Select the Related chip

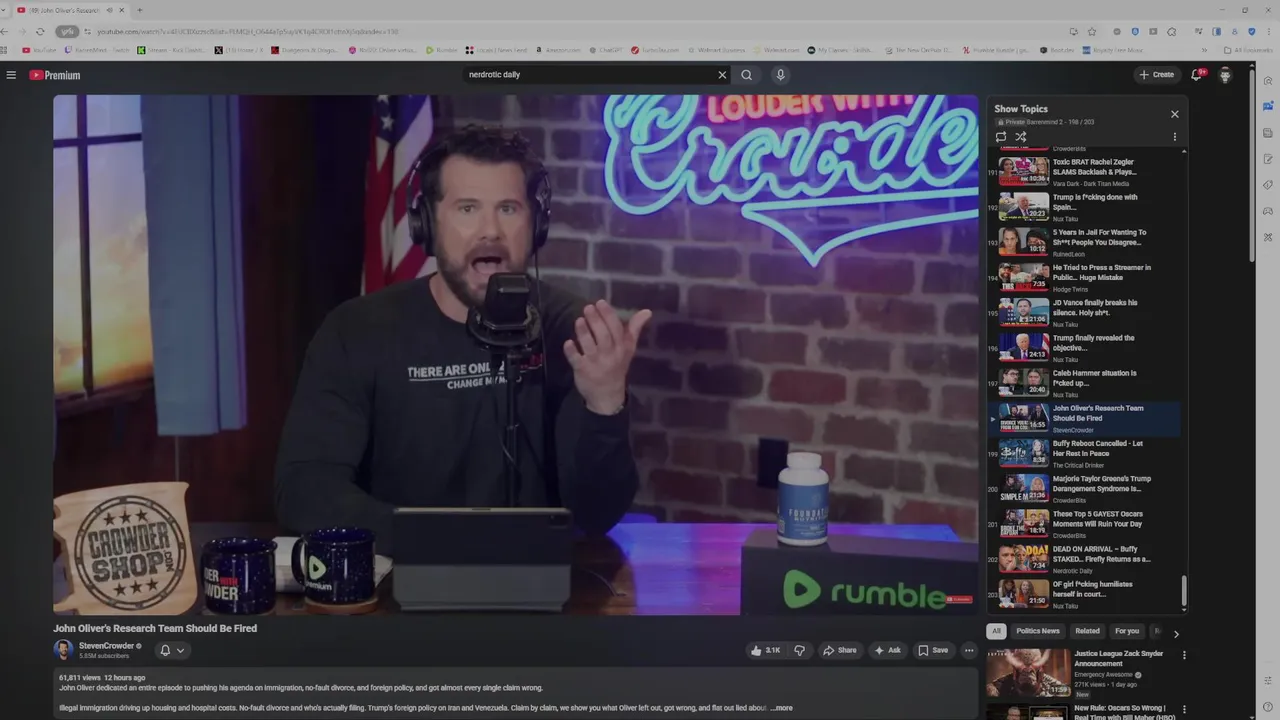tap(1087, 631)
